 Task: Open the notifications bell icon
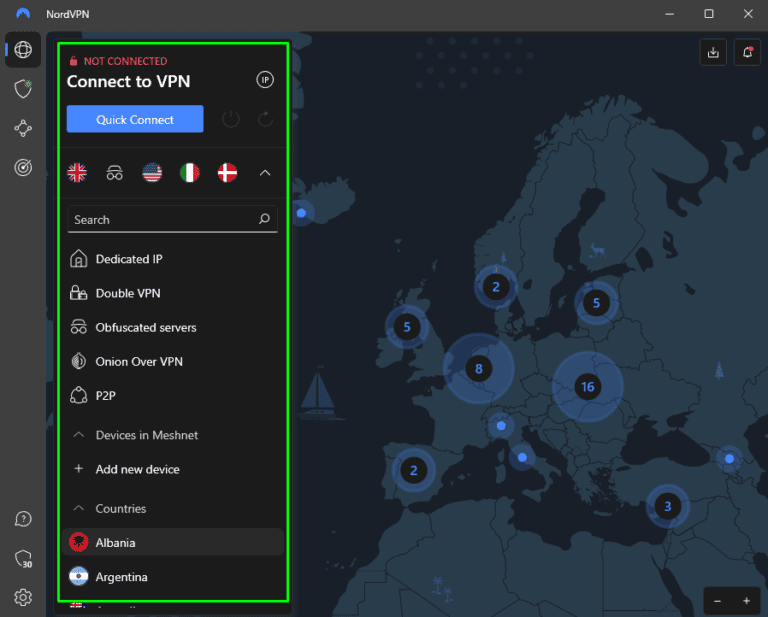coord(746,53)
